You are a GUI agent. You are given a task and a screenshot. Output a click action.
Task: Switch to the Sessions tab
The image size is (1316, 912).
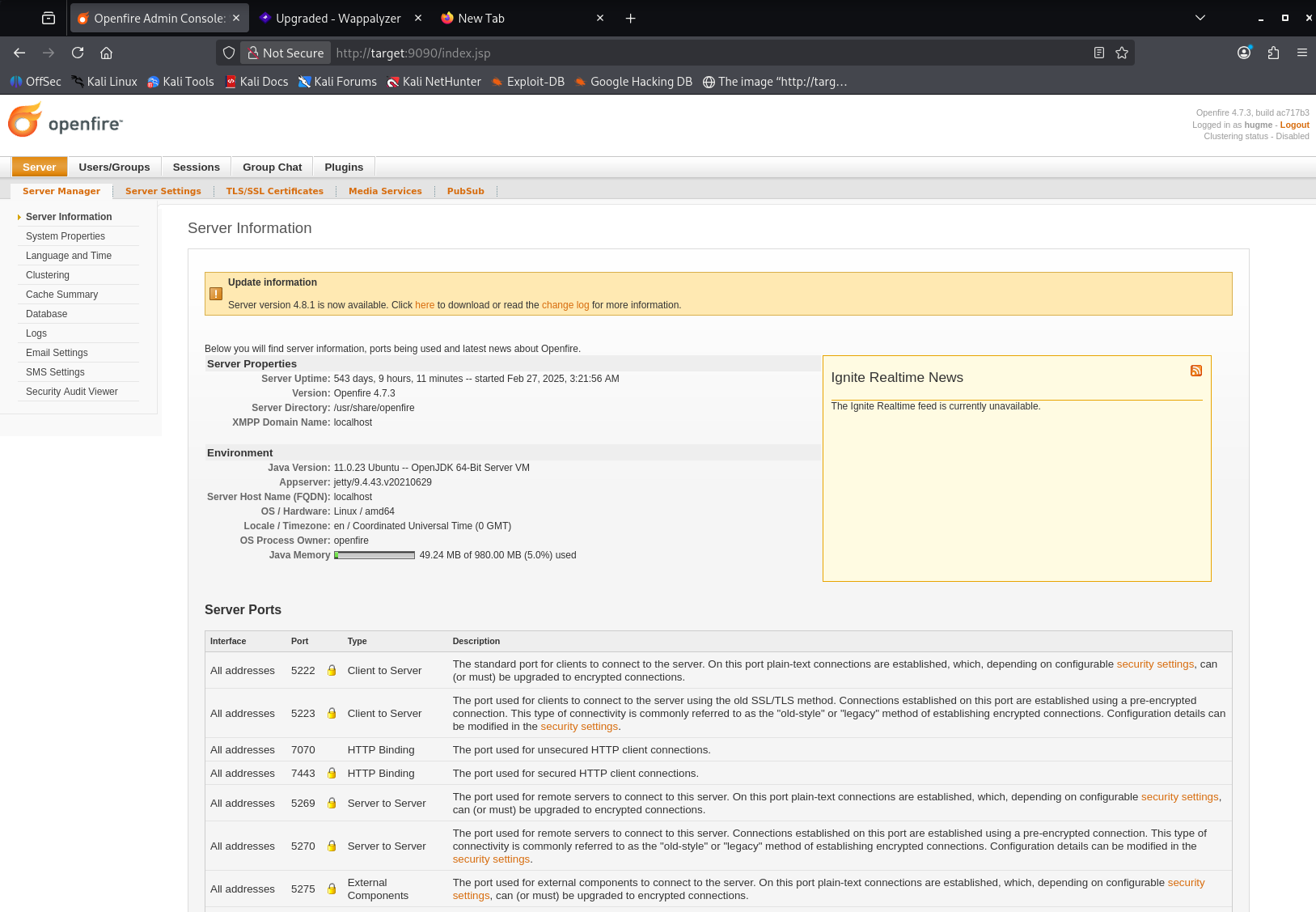tap(197, 167)
